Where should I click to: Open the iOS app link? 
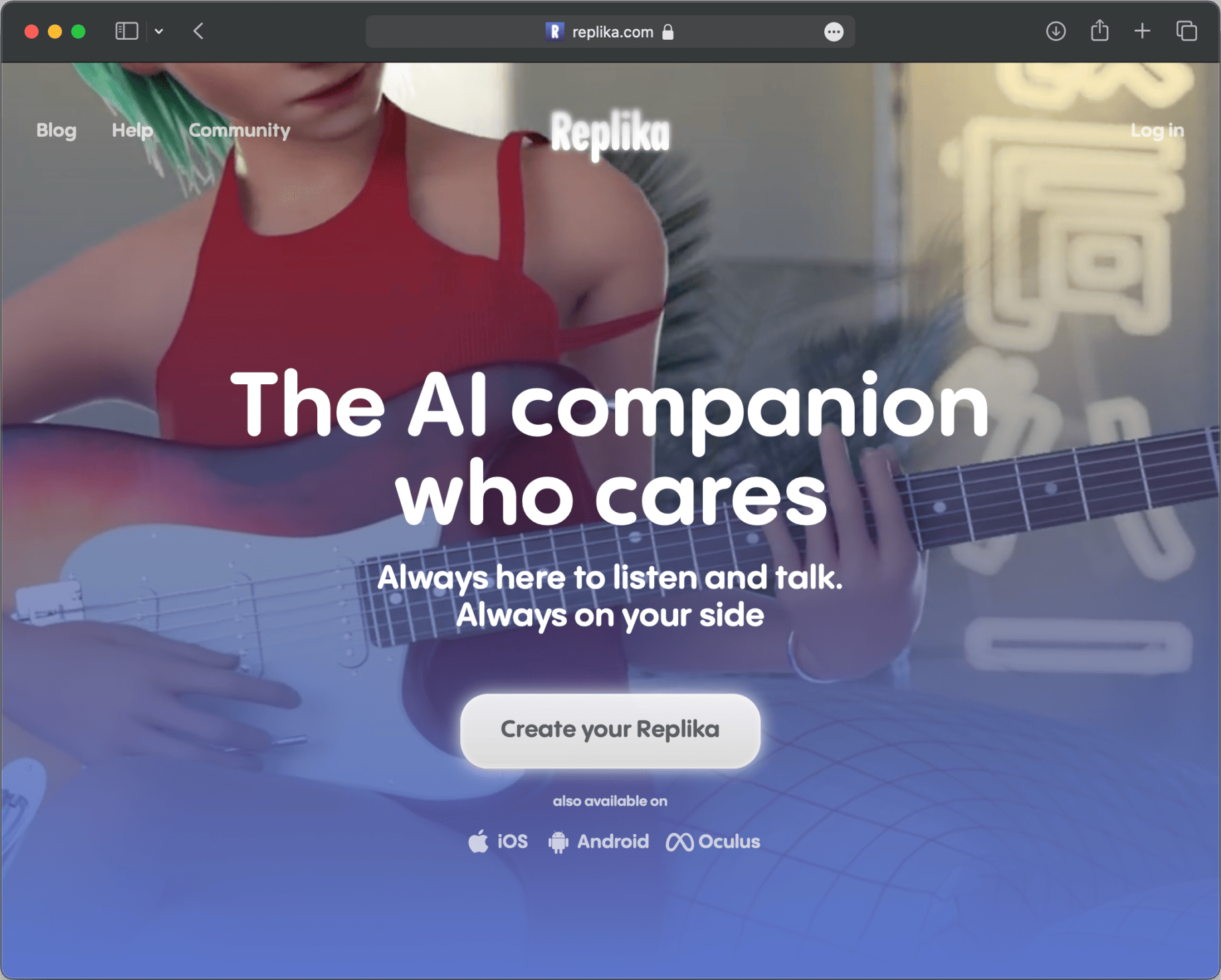click(498, 841)
